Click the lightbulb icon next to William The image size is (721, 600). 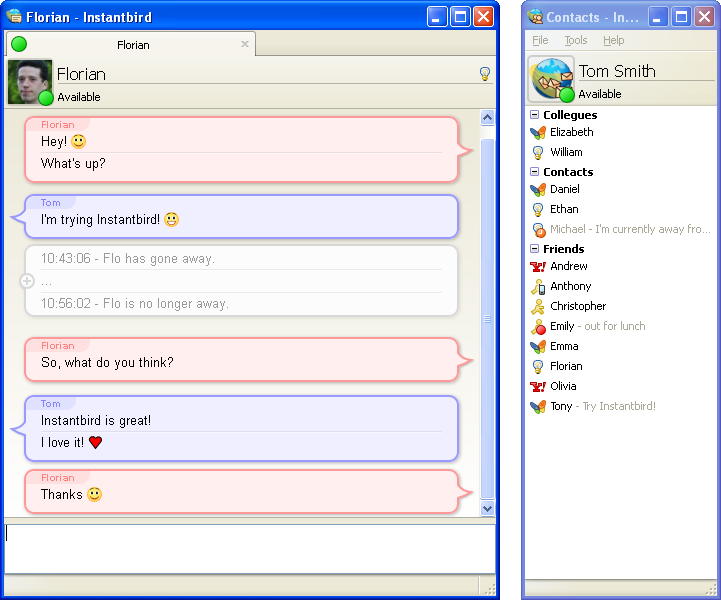538,152
